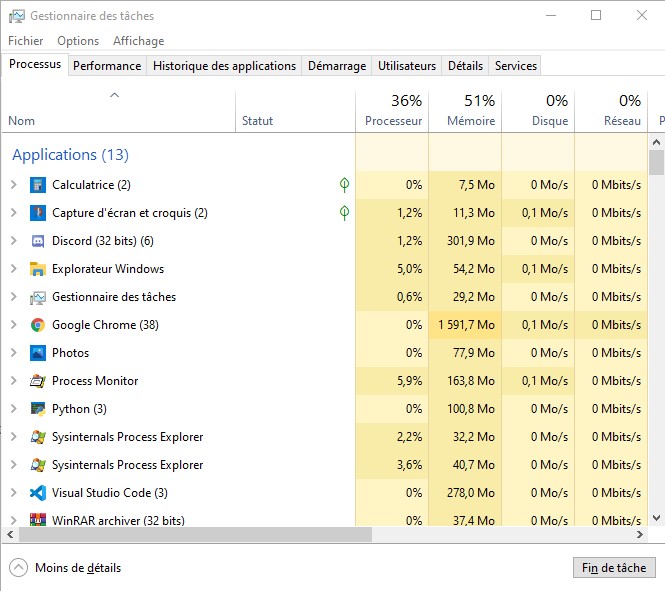Click the Discord app icon
This screenshot has width=665, height=591.
tap(38, 241)
